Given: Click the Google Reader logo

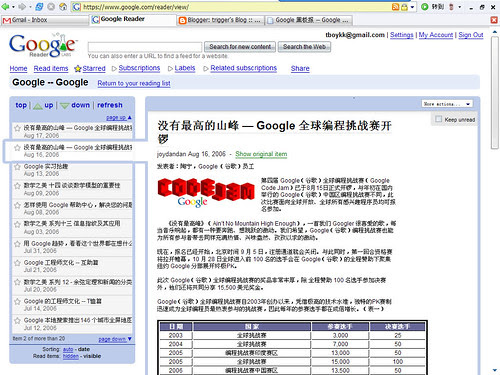Looking at the screenshot, I should 42,45.
